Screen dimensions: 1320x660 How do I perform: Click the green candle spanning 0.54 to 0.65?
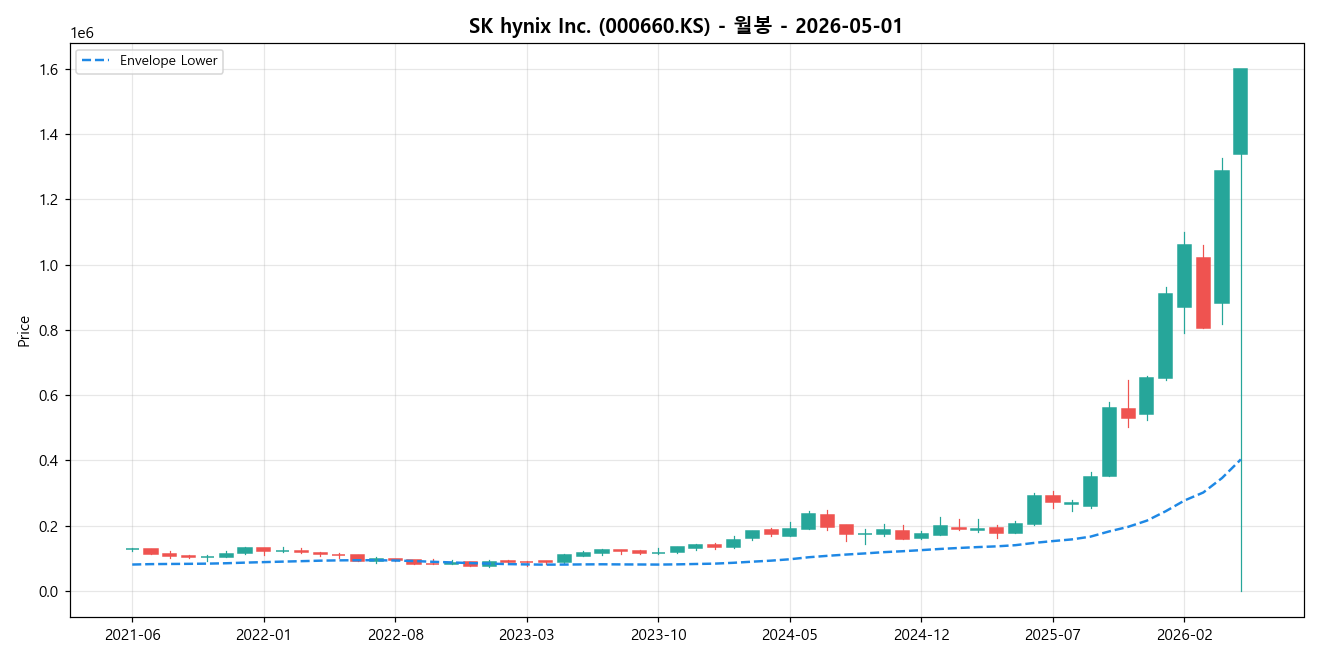[1147, 396]
